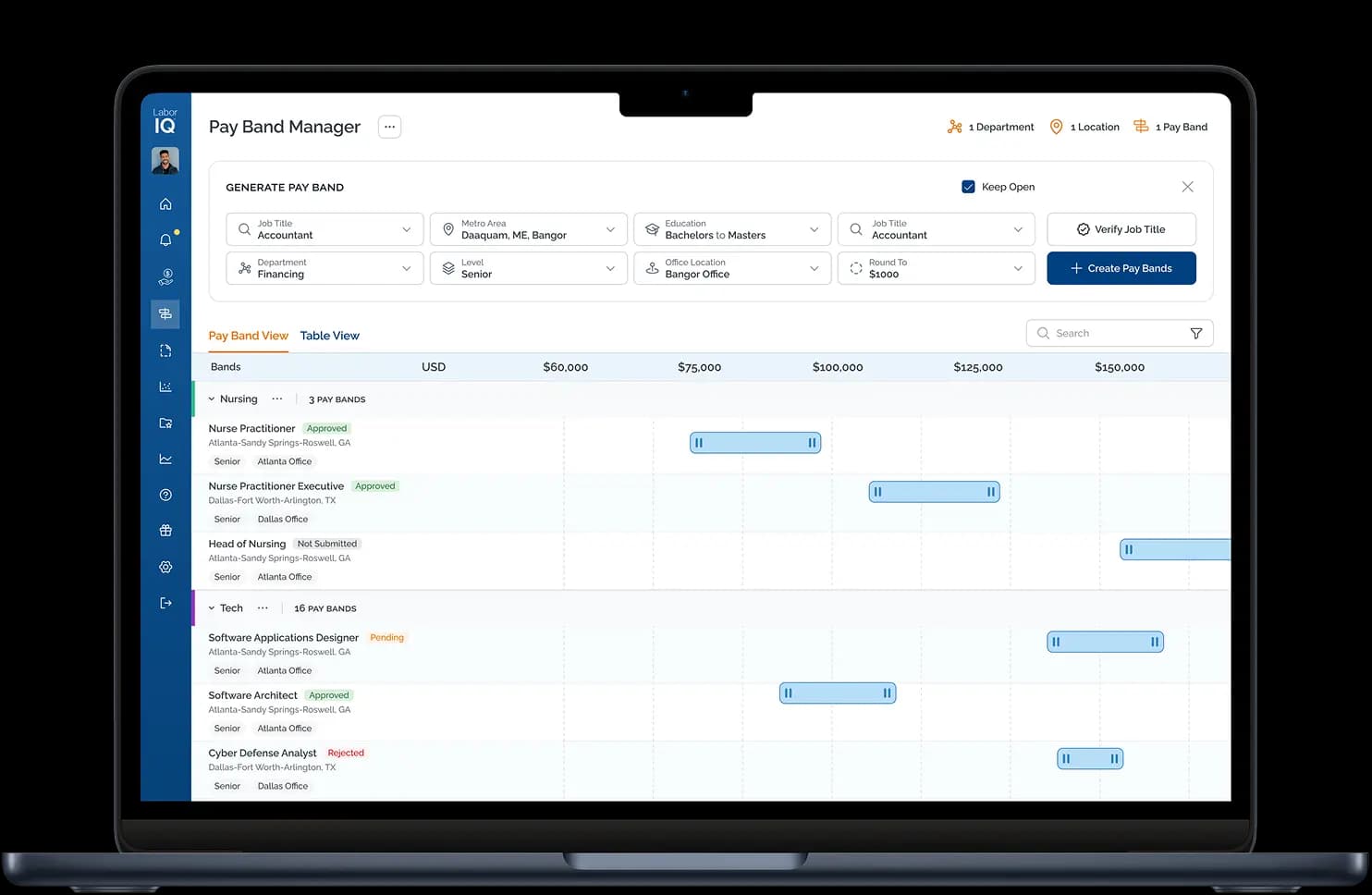Click the user profile avatar

click(165, 161)
